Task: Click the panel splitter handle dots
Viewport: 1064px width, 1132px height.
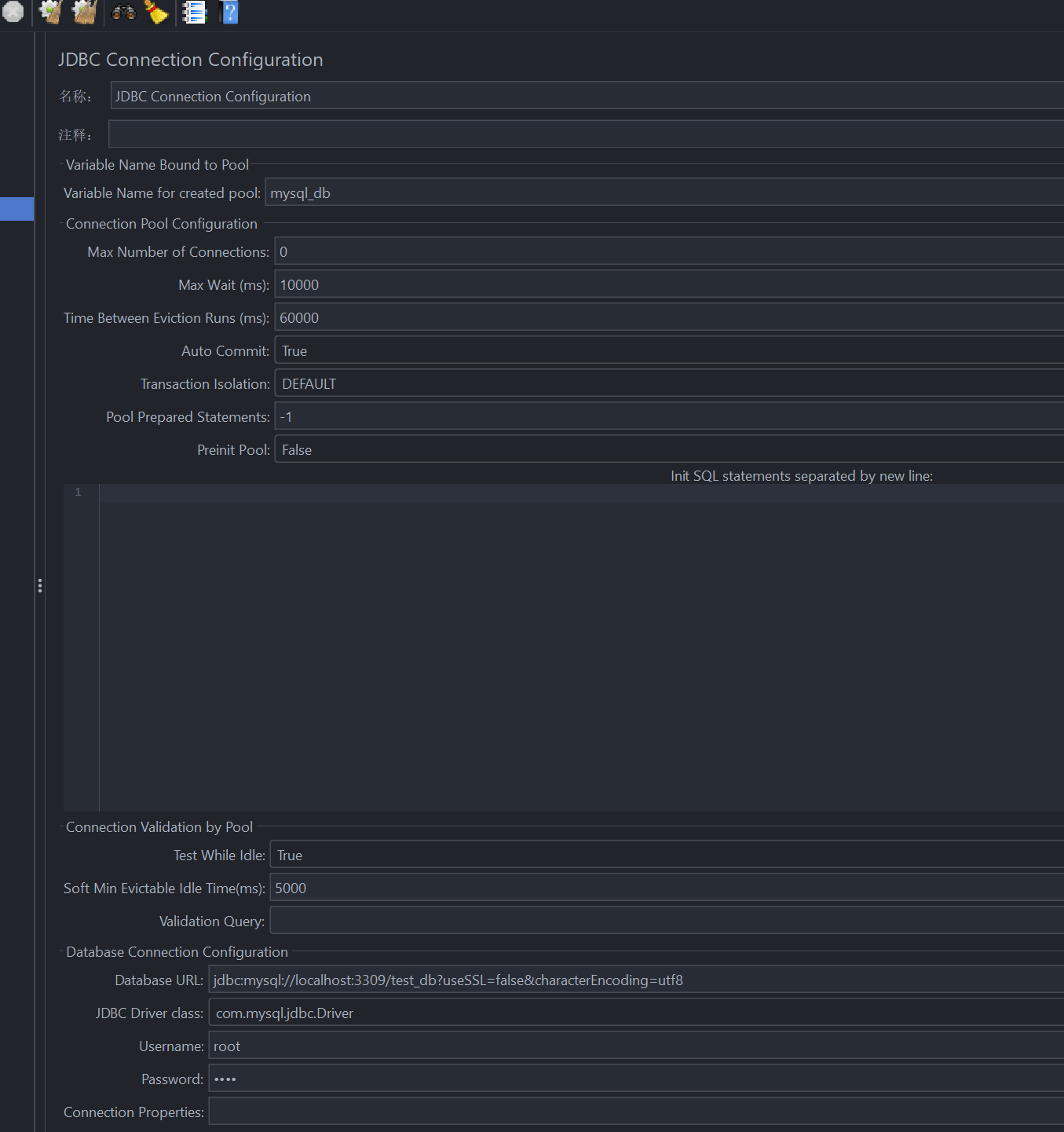Action: pyautogui.click(x=40, y=585)
